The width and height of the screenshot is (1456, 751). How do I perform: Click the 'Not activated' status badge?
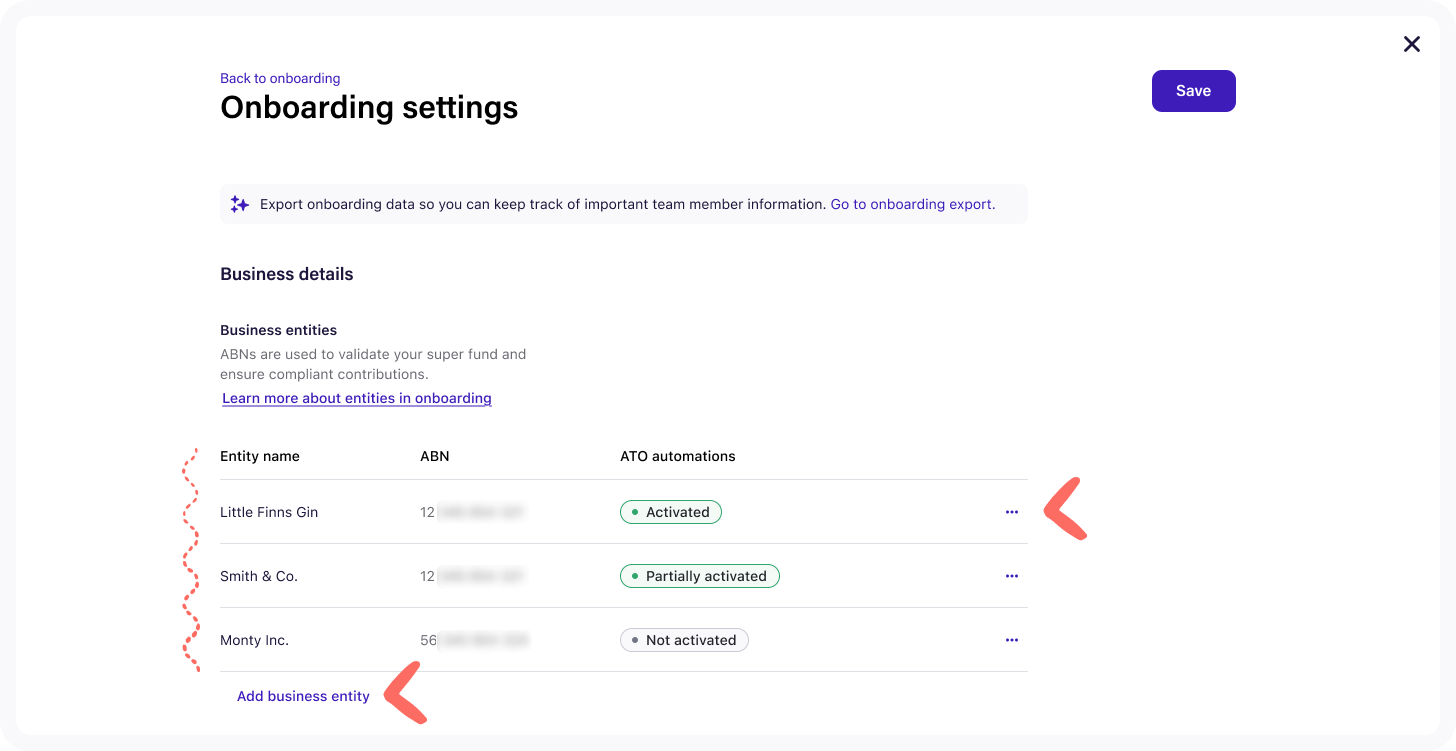pos(684,640)
